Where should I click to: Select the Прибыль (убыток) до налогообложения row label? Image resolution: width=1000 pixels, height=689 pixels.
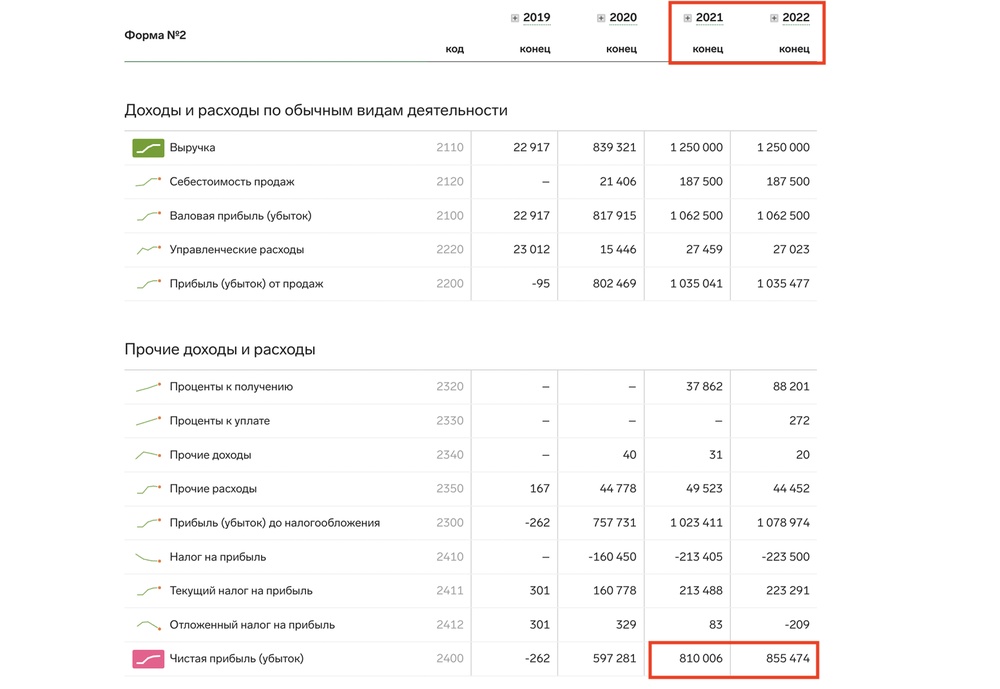click(x=274, y=523)
